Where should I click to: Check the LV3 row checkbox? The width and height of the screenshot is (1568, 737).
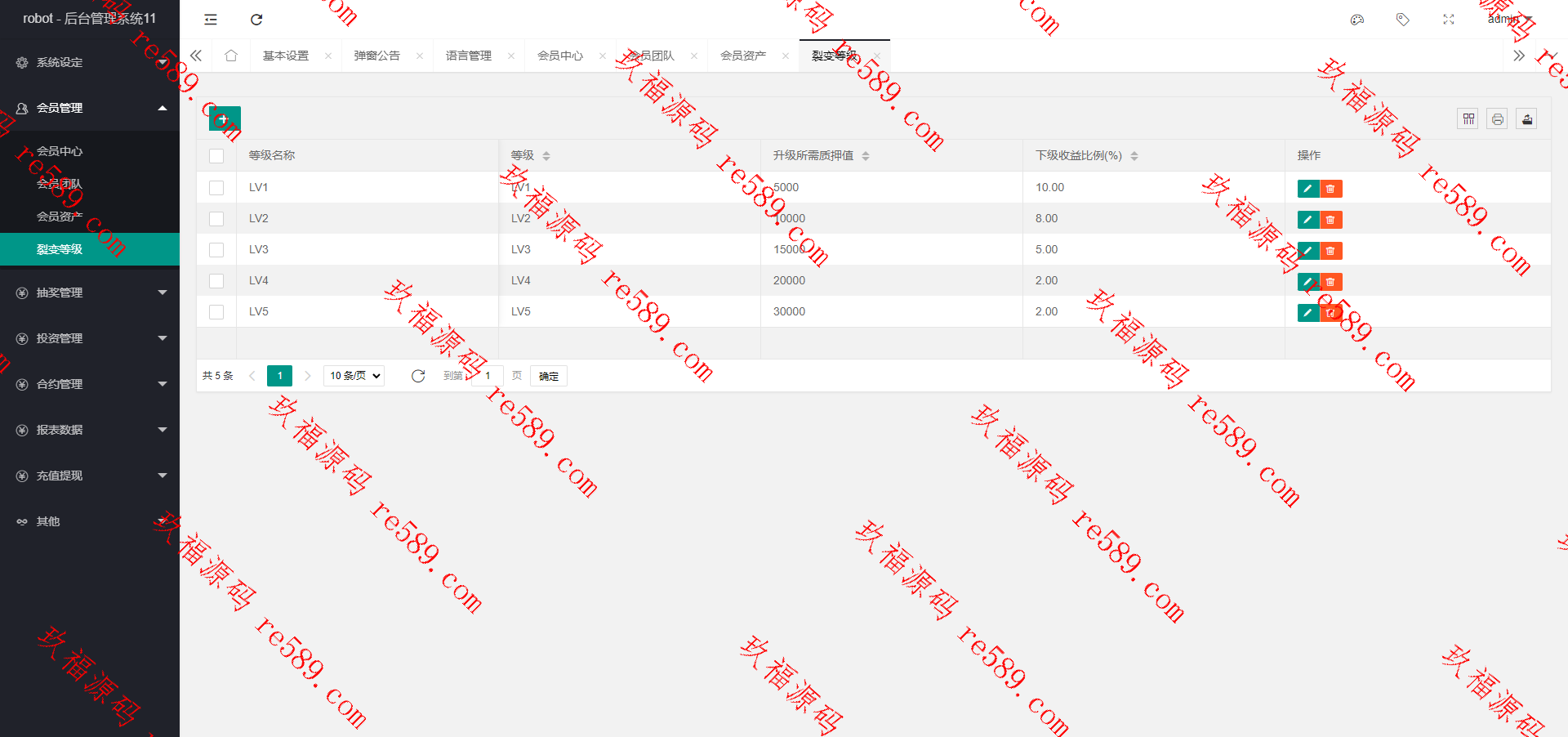(216, 250)
